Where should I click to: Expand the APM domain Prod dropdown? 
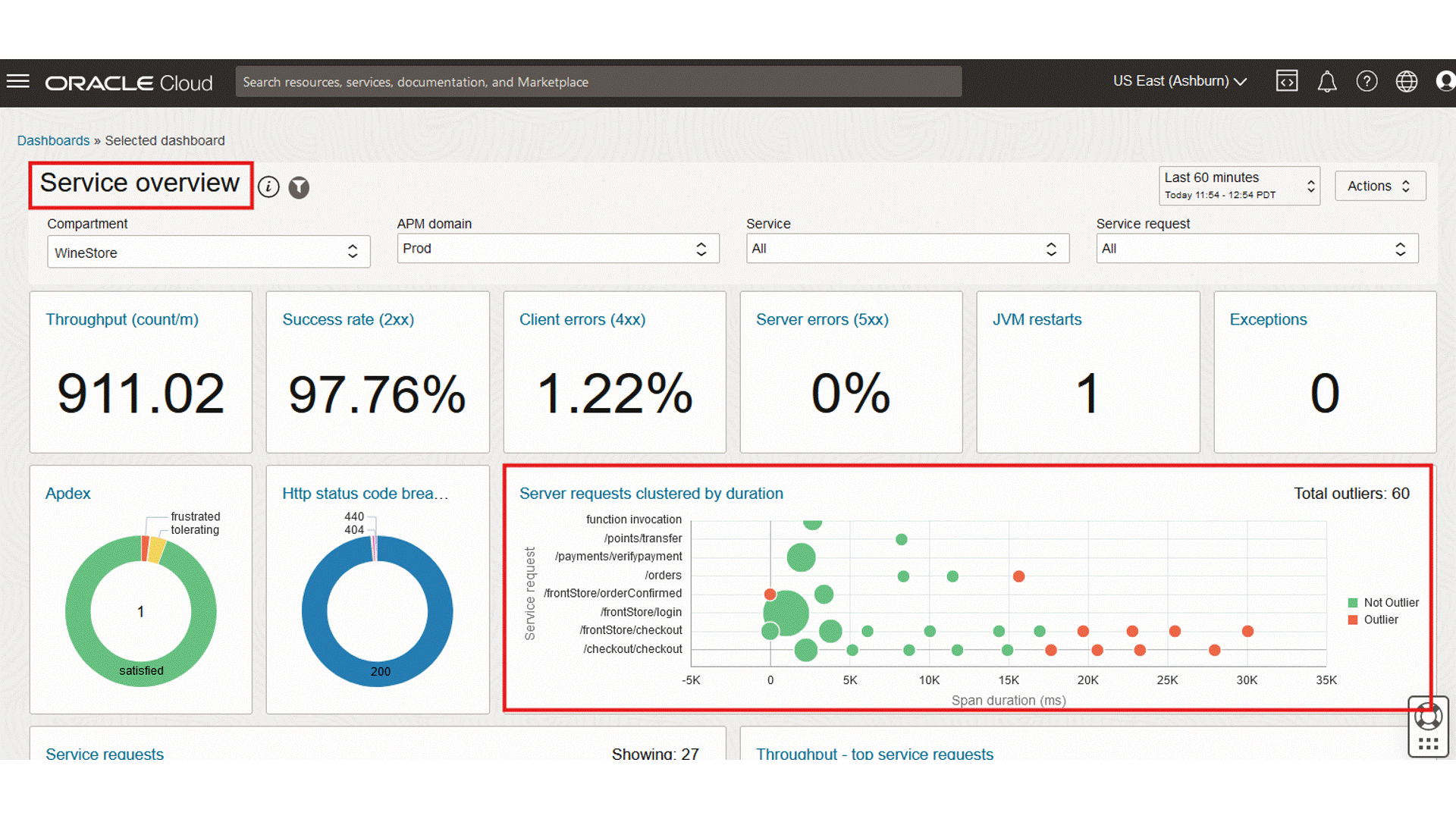557,249
